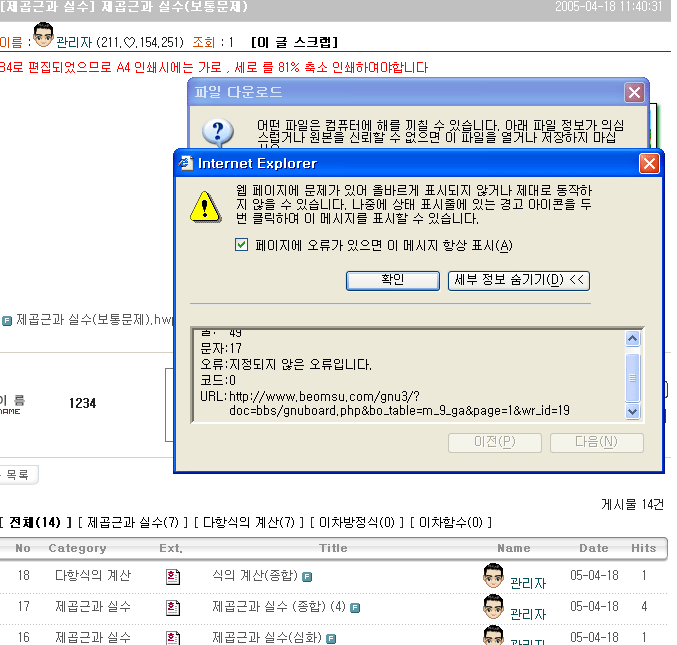Click the document icon in row 17

pos(173,608)
